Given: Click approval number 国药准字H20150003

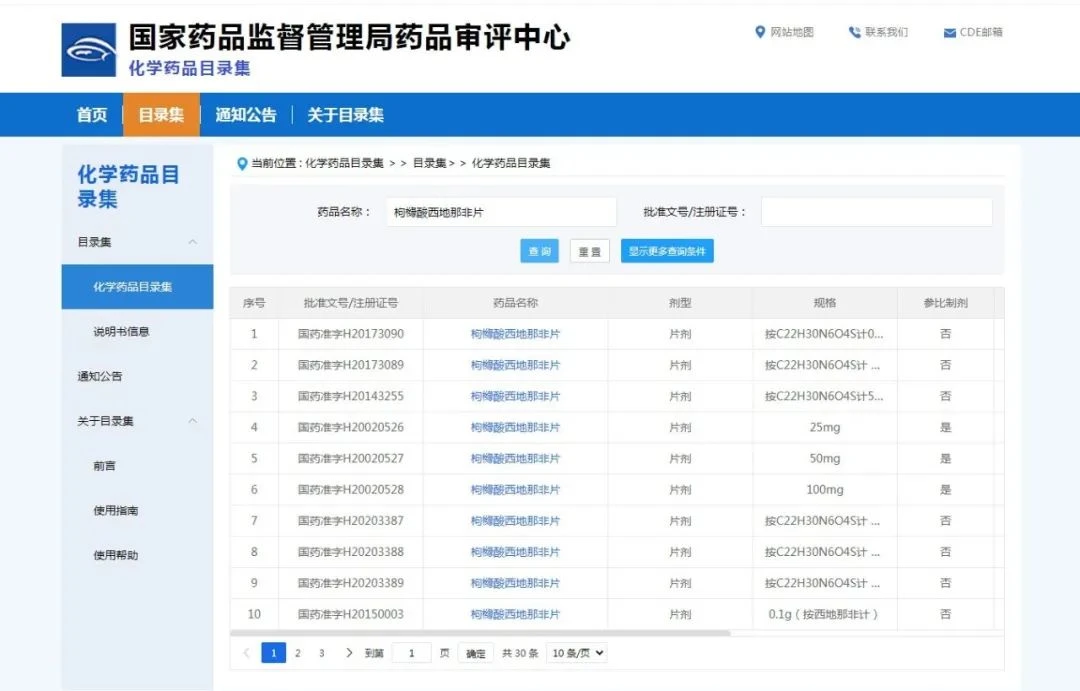Looking at the screenshot, I should pyautogui.click(x=351, y=615).
